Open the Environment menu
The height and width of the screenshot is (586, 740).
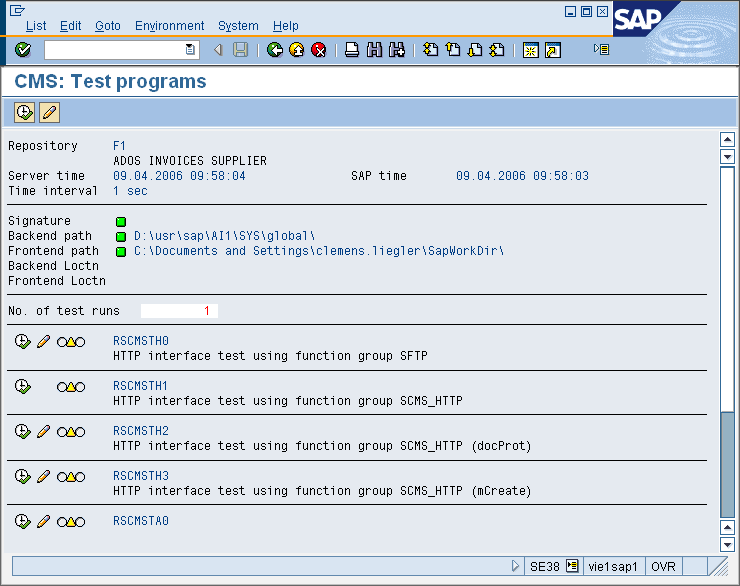[169, 26]
